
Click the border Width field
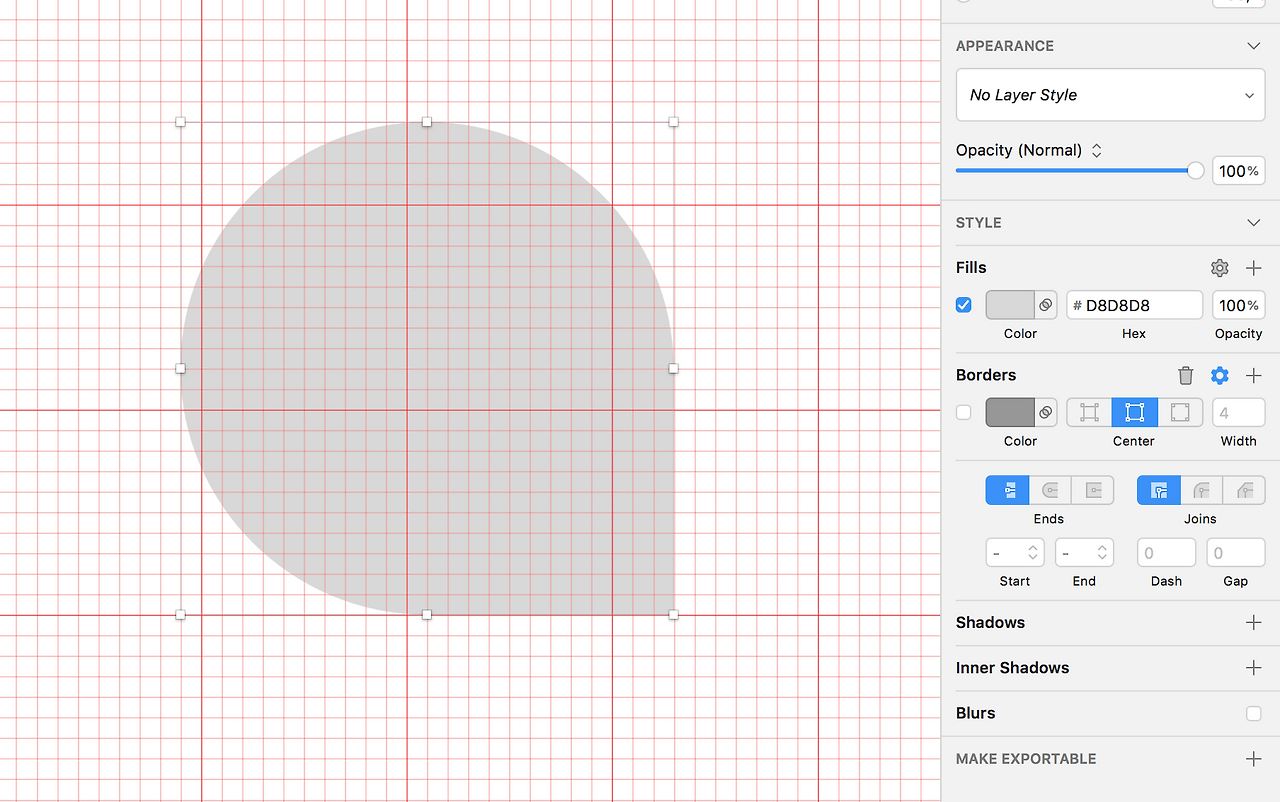pos(1238,412)
